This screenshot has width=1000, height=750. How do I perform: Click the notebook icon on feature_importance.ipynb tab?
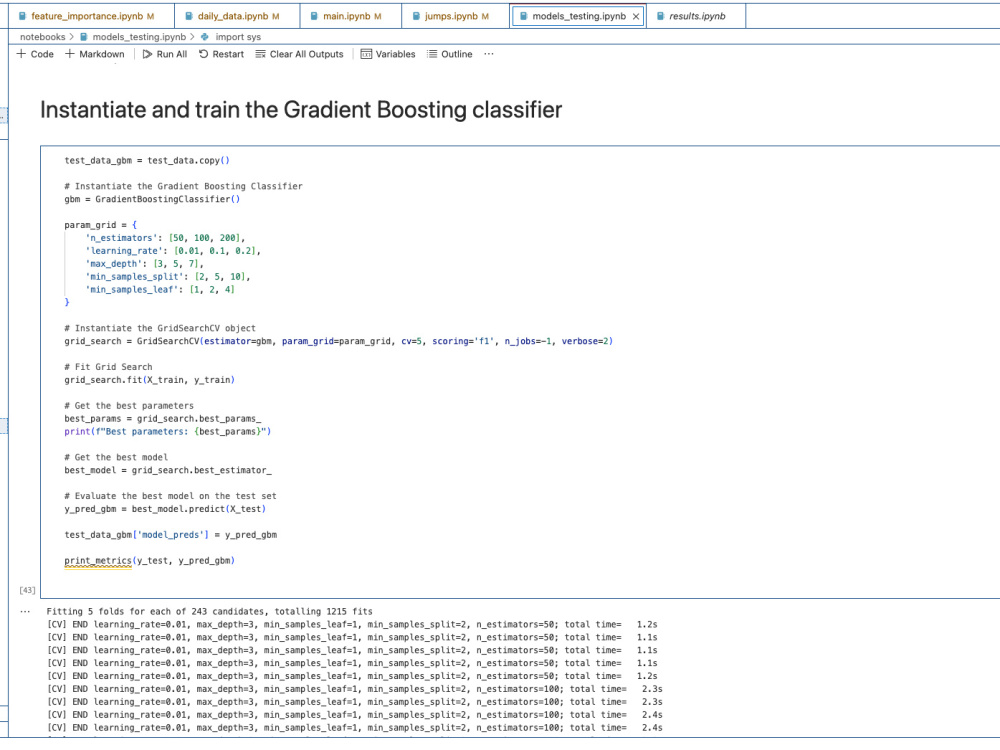(x=22, y=16)
